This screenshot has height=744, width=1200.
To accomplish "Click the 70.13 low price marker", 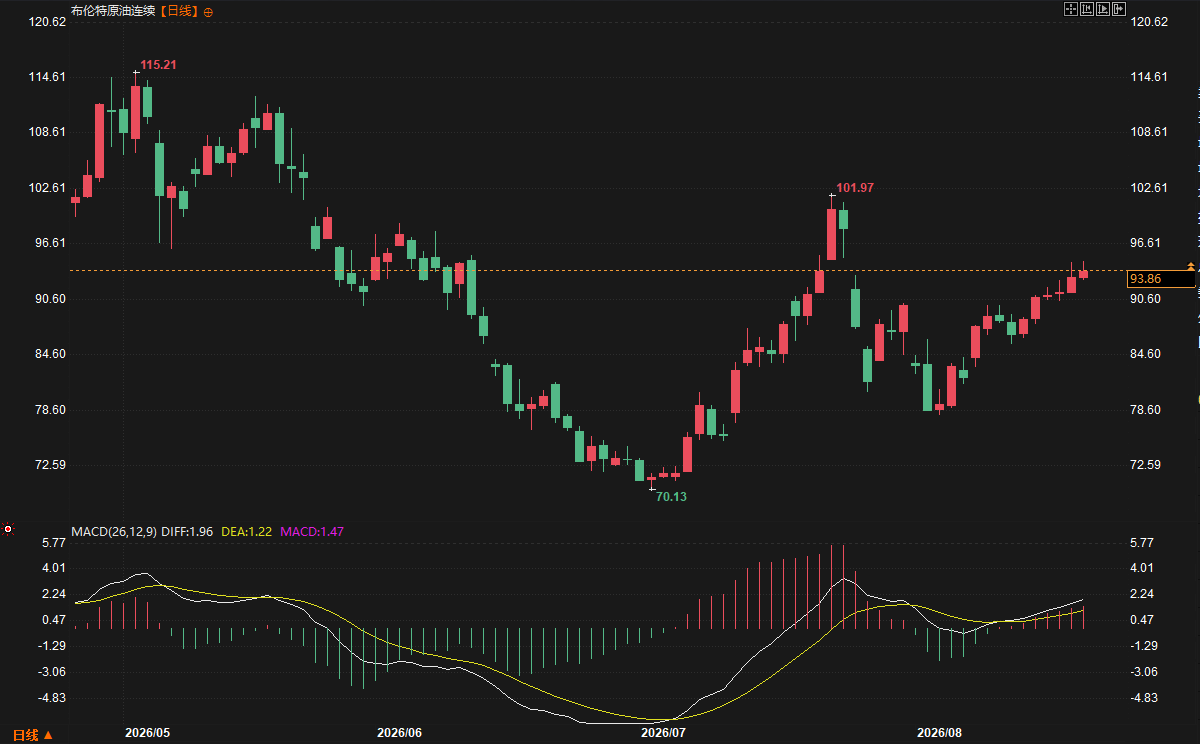I will click(672, 496).
